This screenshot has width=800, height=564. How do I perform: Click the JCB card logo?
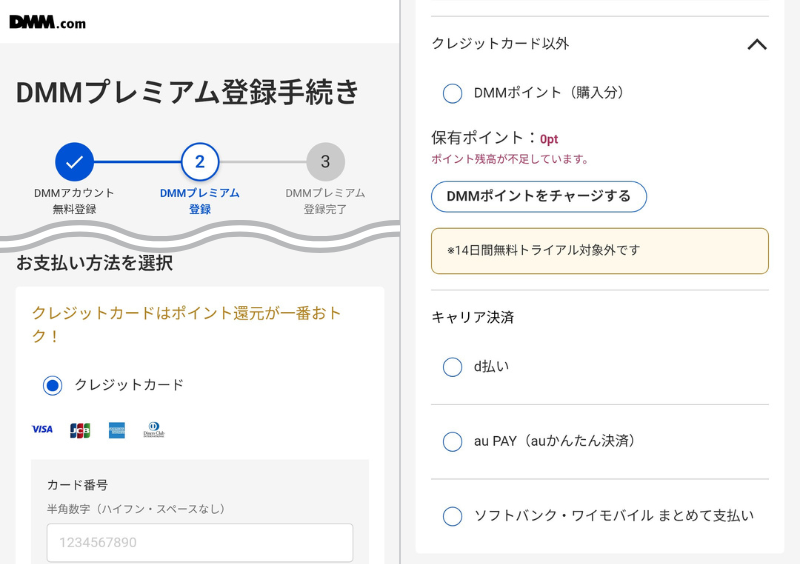pos(80,430)
